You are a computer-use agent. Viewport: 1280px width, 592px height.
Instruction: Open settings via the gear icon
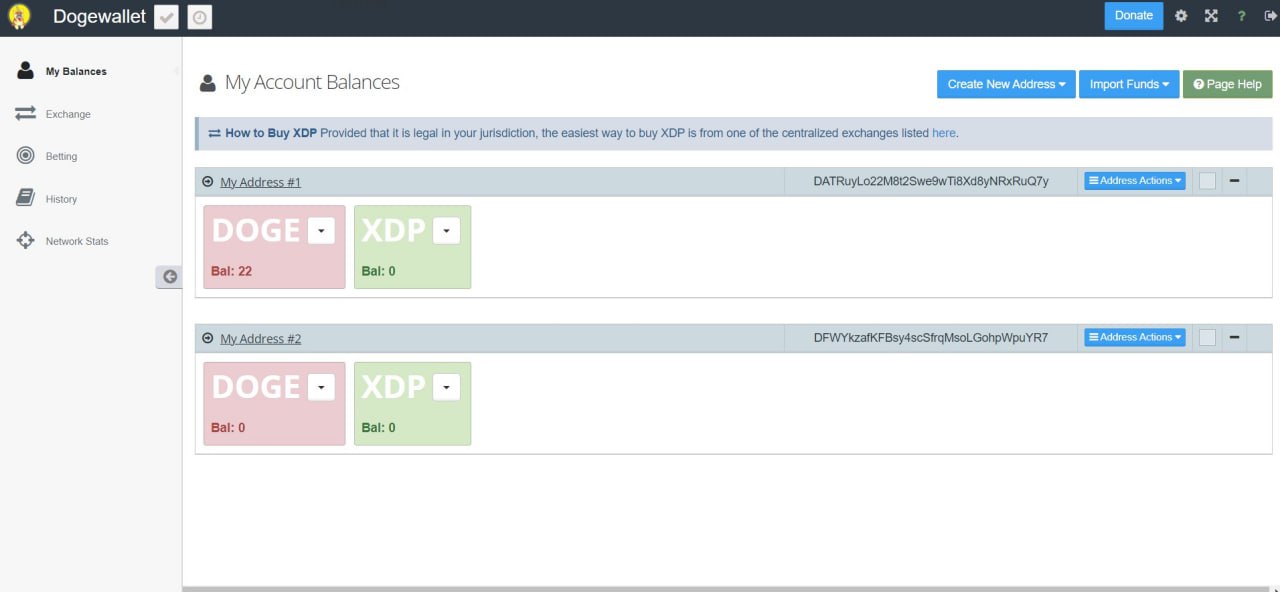tap(1181, 16)
